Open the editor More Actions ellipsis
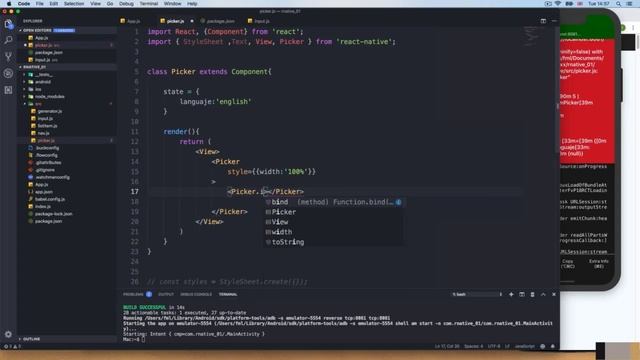This screenshot has width=640, height=360. 554,21
